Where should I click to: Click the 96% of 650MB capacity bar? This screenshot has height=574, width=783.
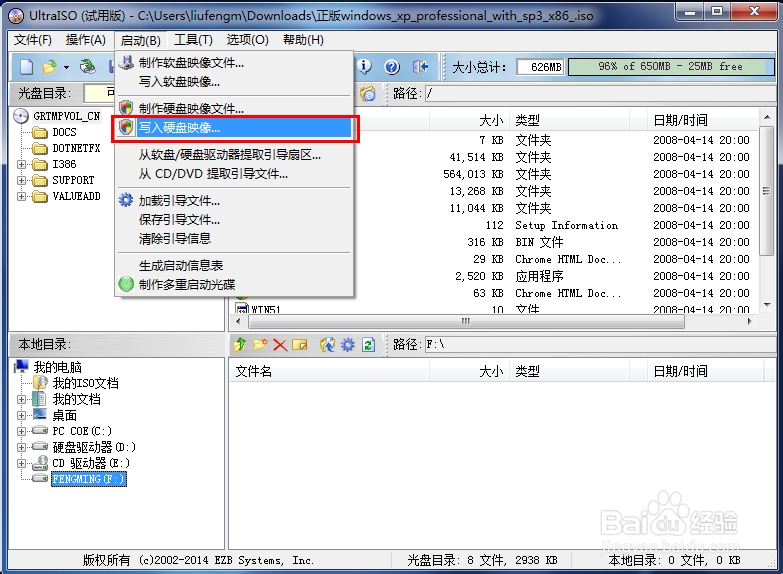pyautogui.click(x=671, y=66)
